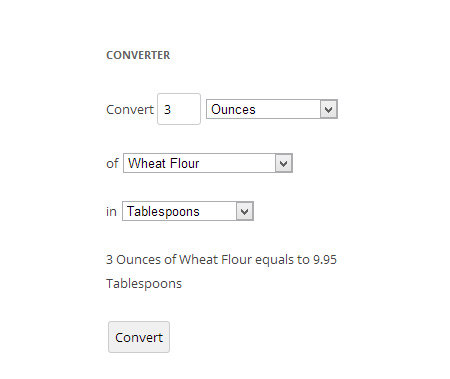Viewport: 450px width, 379px height.
Task: Click the "of" label before the ingredient dropdown
Action: pyautogui.click(x=112, y=164)
